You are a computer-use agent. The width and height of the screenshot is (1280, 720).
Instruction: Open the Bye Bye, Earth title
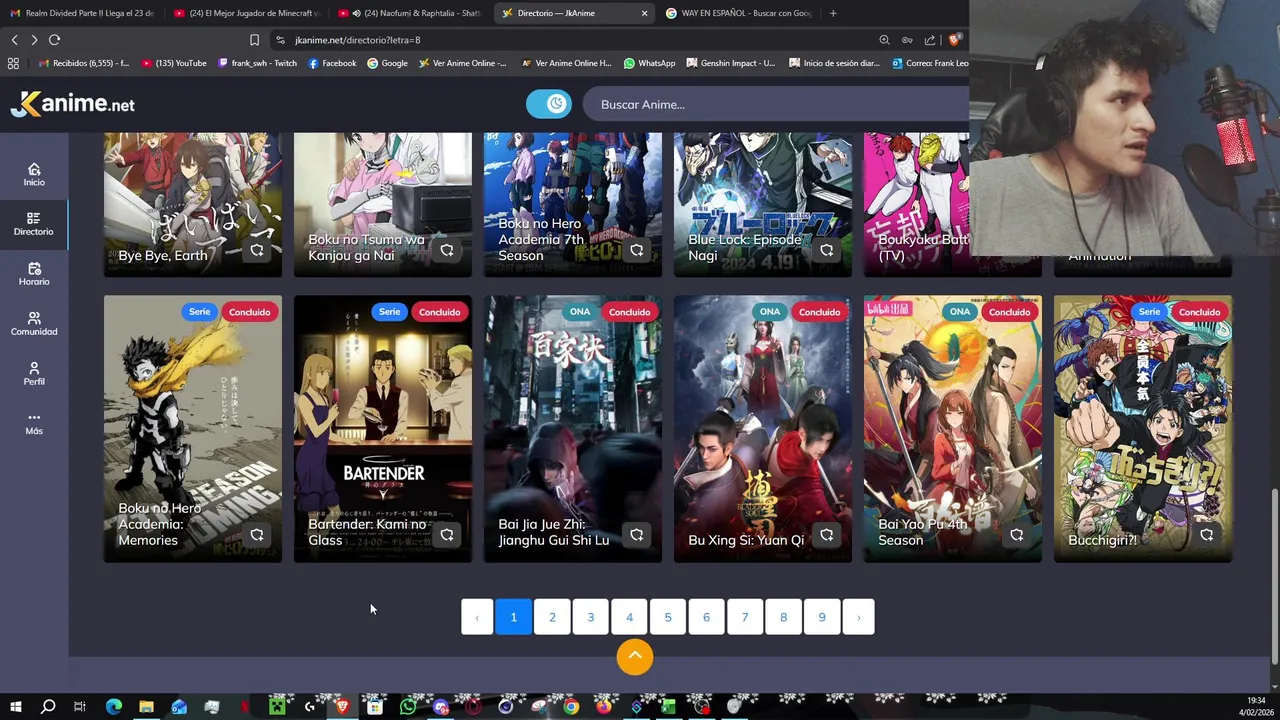[163, 255]
